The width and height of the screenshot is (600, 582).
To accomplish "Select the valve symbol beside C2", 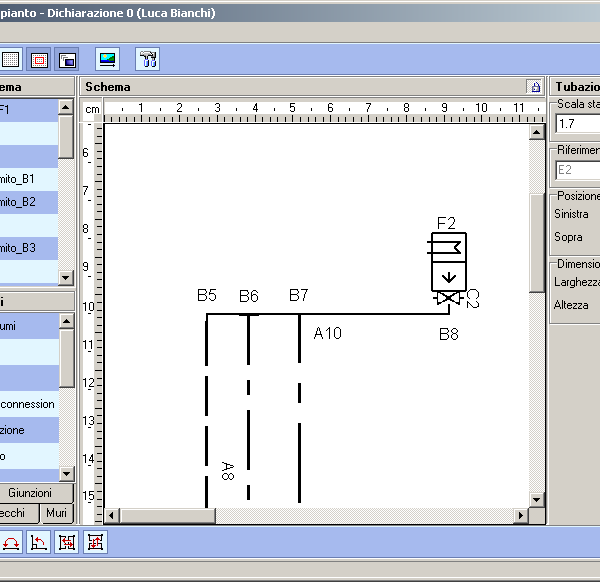I will point(448,298).
